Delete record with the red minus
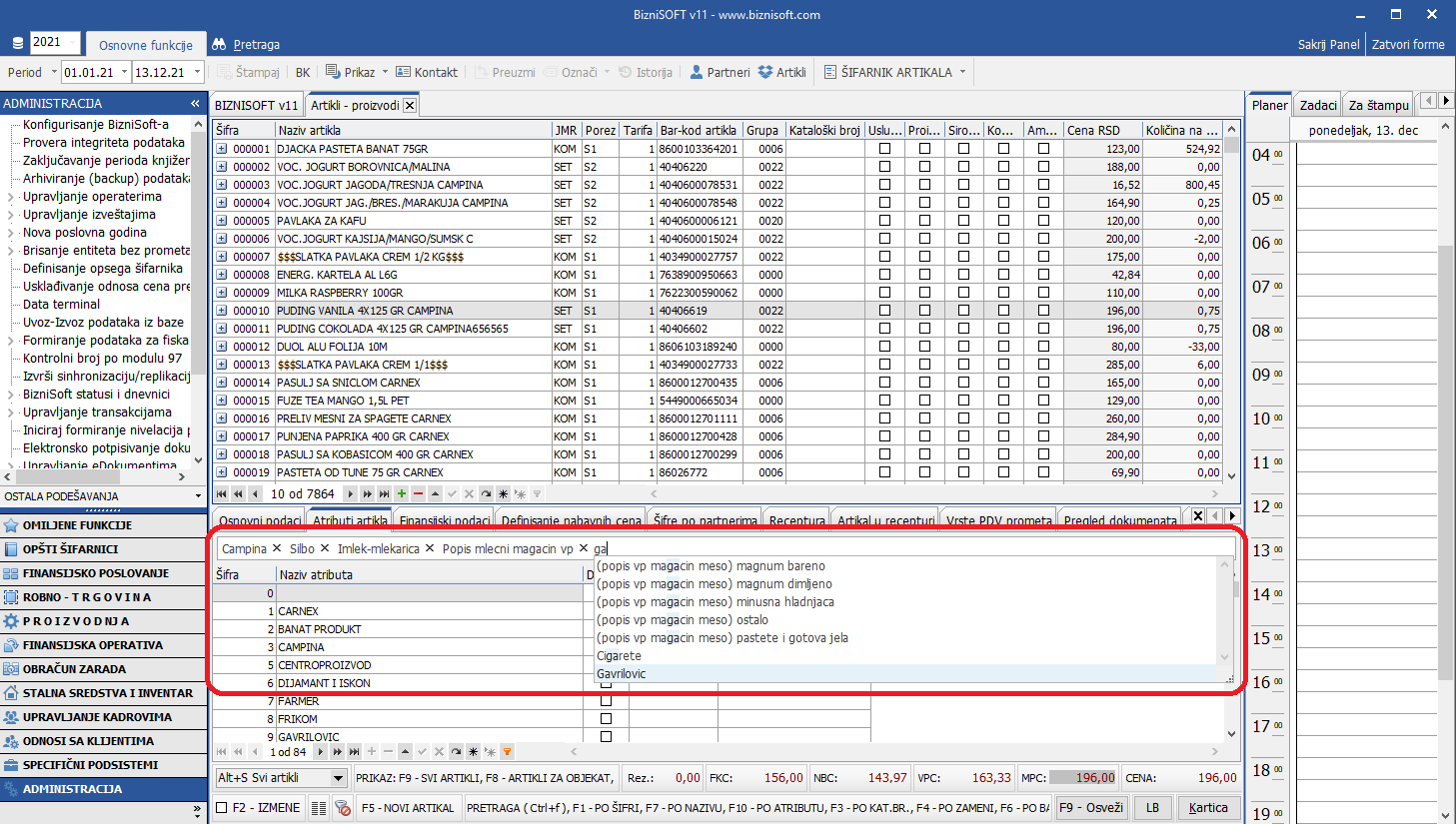Screen dimensions: 1456x824 click(418, 493)
